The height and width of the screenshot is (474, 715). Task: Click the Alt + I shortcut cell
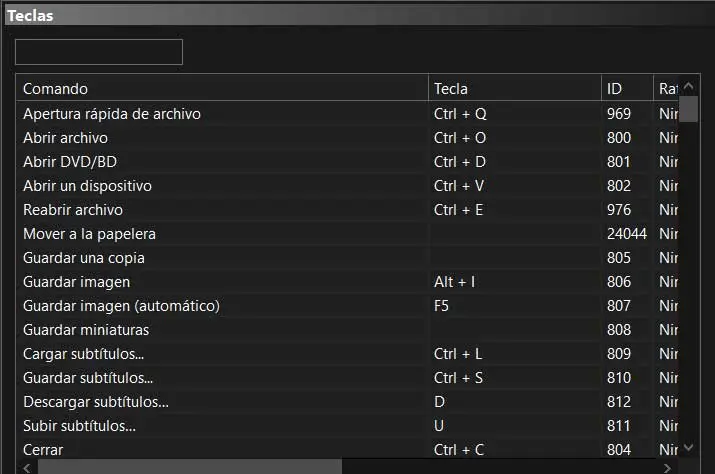455,282
